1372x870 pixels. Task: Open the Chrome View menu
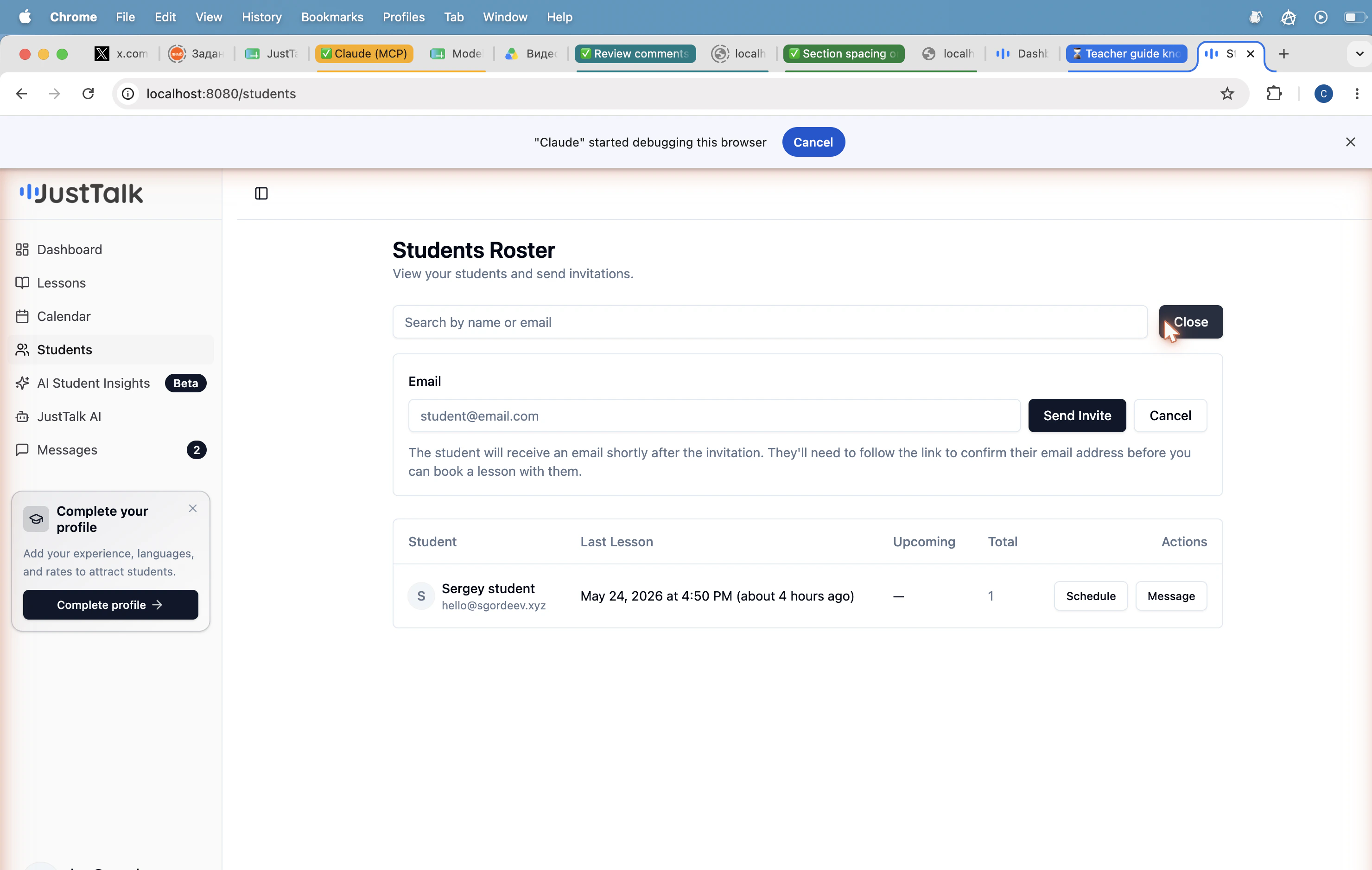point(209,17)
